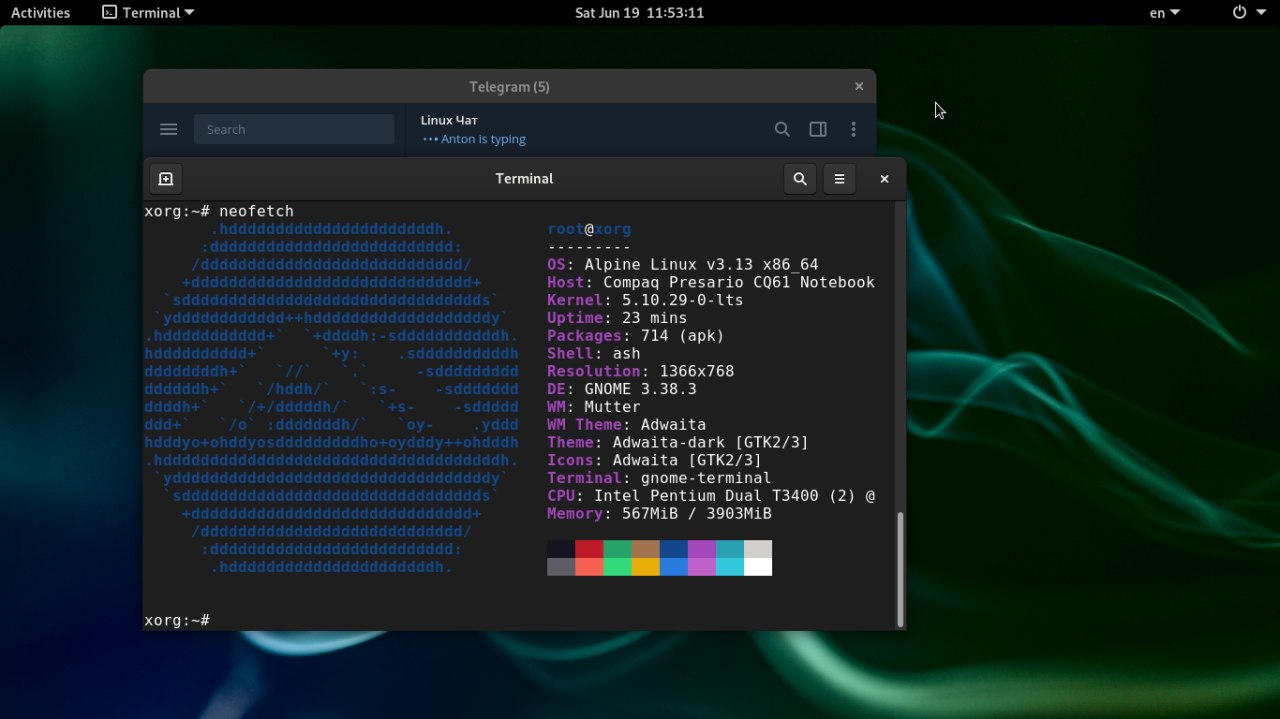Image resolution: width=1280 pixels, height=719 pixels.
Task: Click the light gray block in top row
Action: pos(757,549)
